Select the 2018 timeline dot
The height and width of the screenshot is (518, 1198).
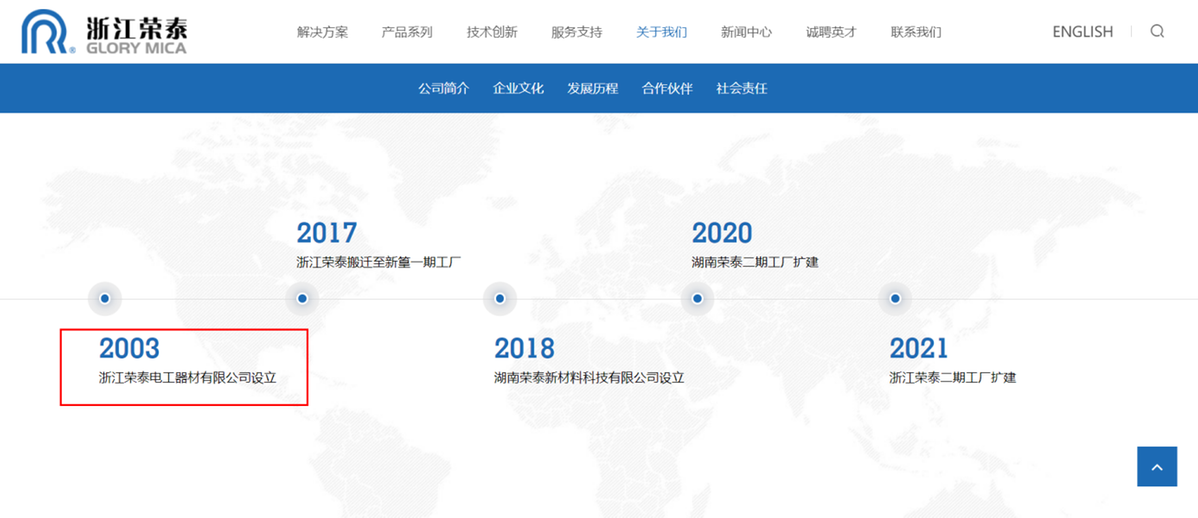coord(500,299)
